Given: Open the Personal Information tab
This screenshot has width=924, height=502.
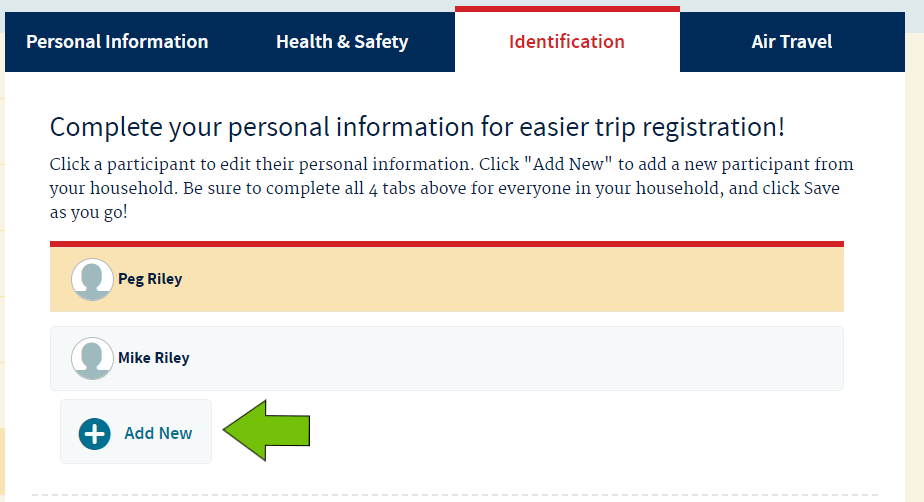Looking at the screenshot, I should pyautogui.click(x=117, y=42).
